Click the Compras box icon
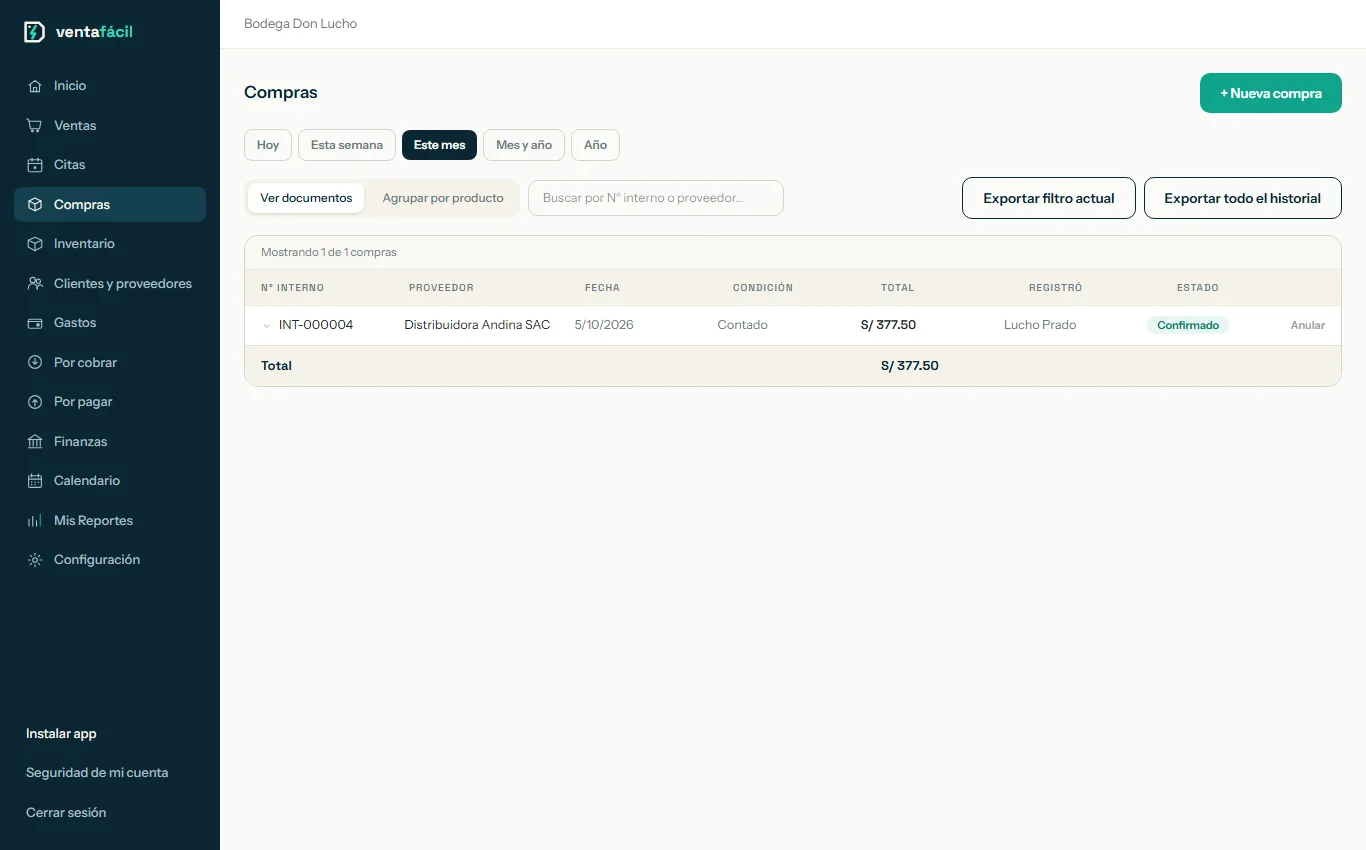This screenshot has width=1366, height=850. tap(35, 205)
